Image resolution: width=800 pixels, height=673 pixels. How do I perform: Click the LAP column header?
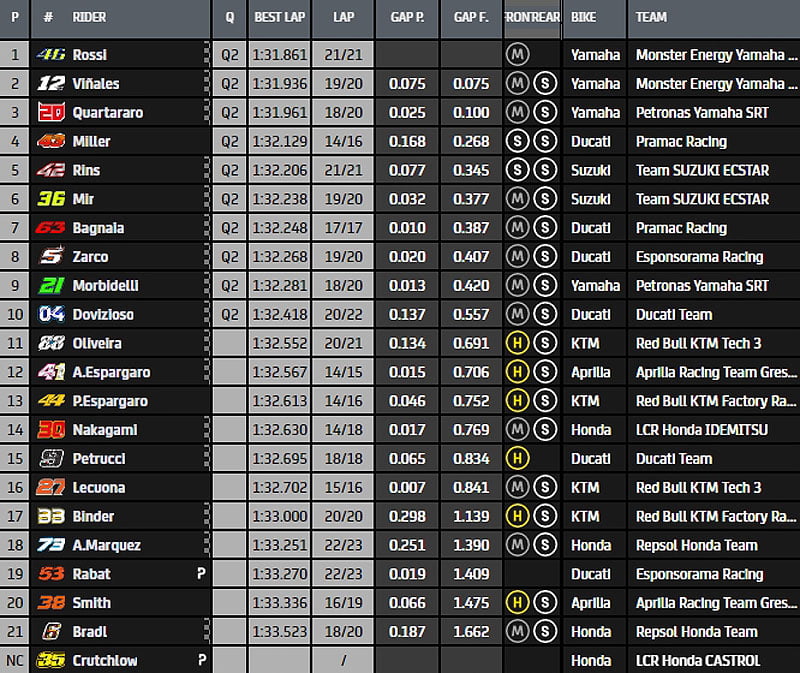343,18
